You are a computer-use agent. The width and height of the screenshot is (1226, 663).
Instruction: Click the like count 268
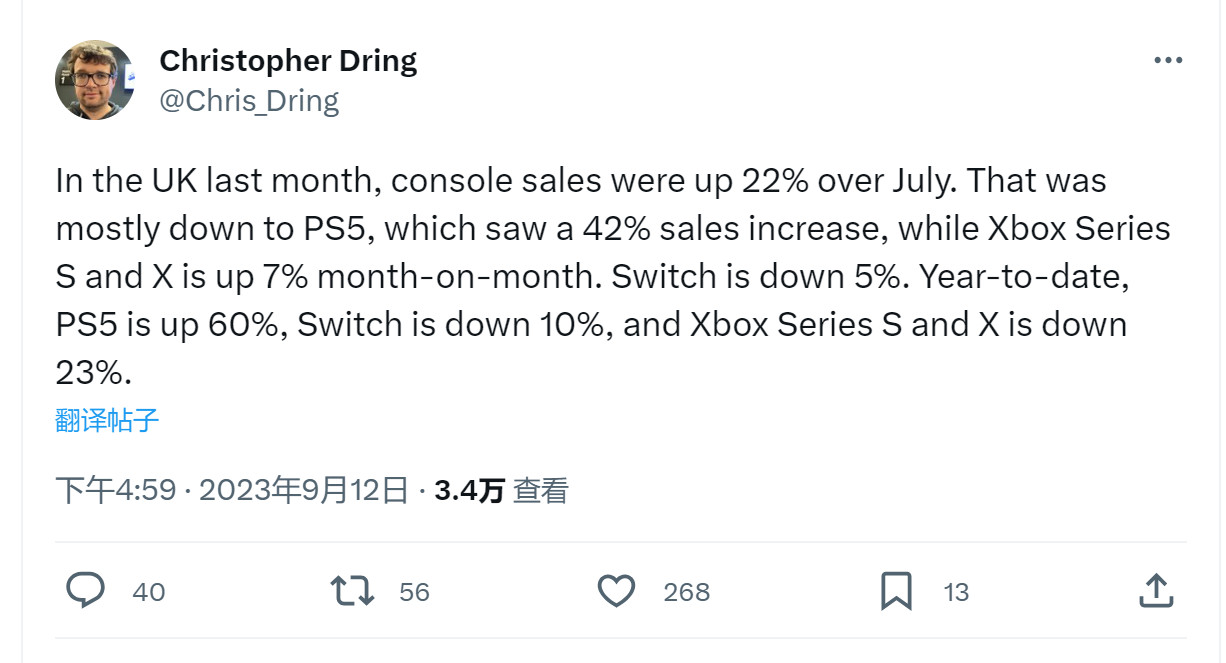click(x=686, y=592)
